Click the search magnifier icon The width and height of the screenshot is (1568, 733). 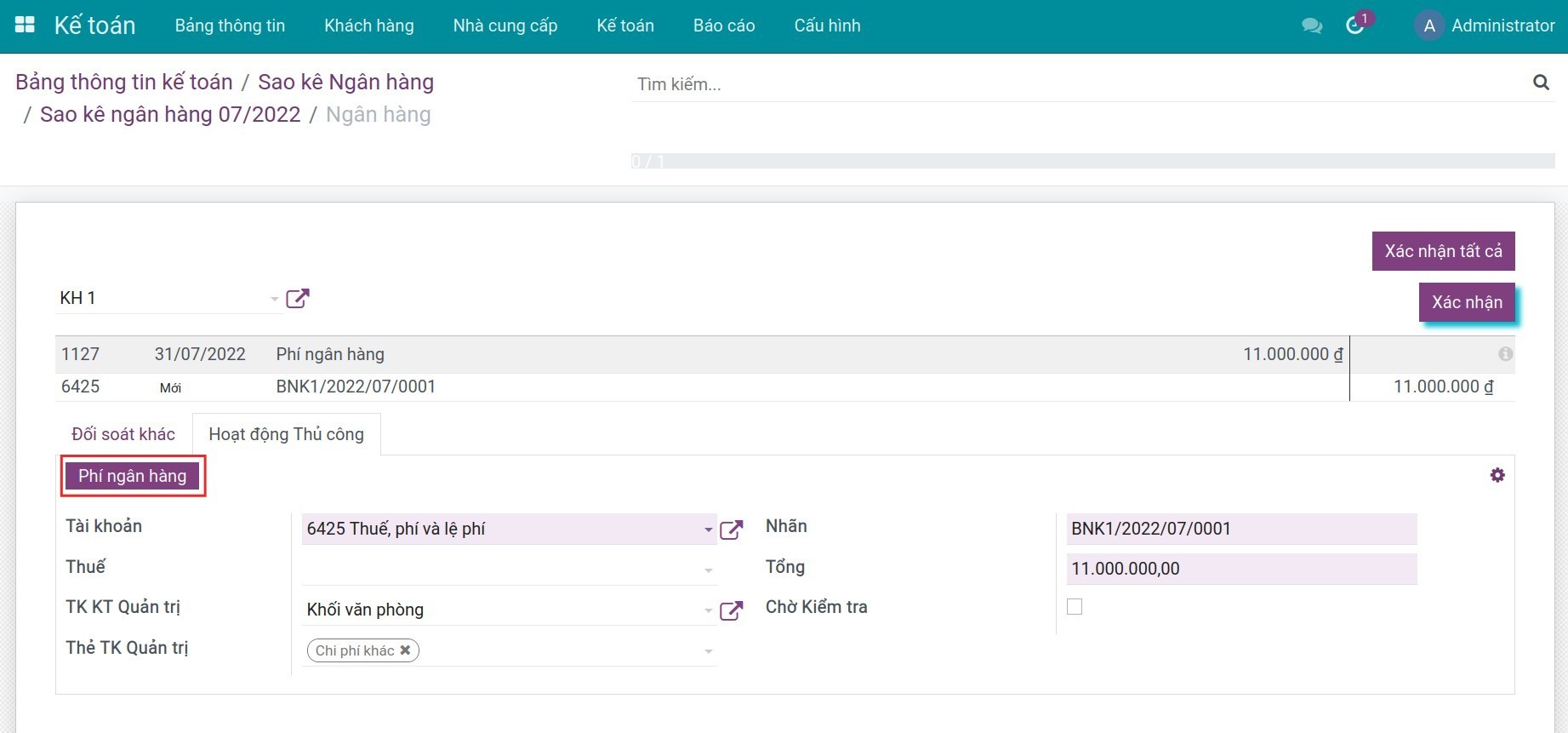[x=1540, y=83]
